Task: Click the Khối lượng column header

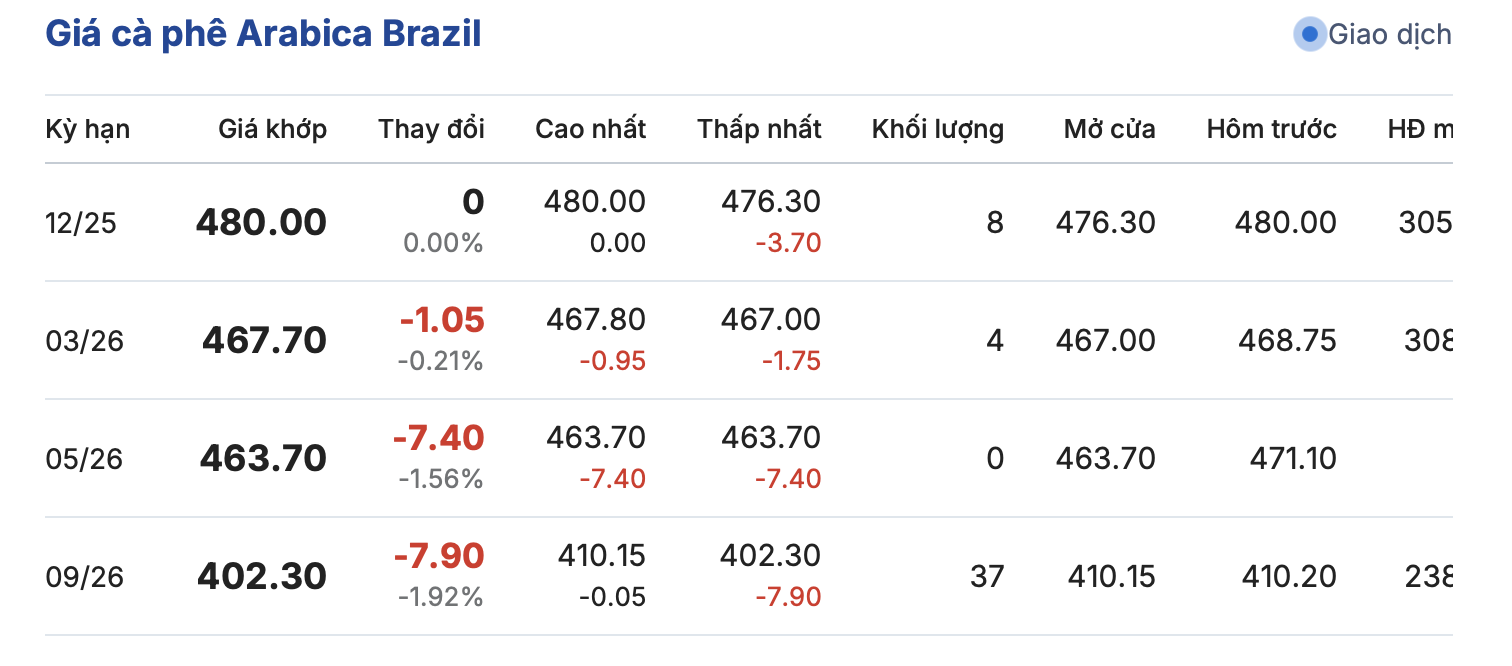Action: (x=937, y=129)
